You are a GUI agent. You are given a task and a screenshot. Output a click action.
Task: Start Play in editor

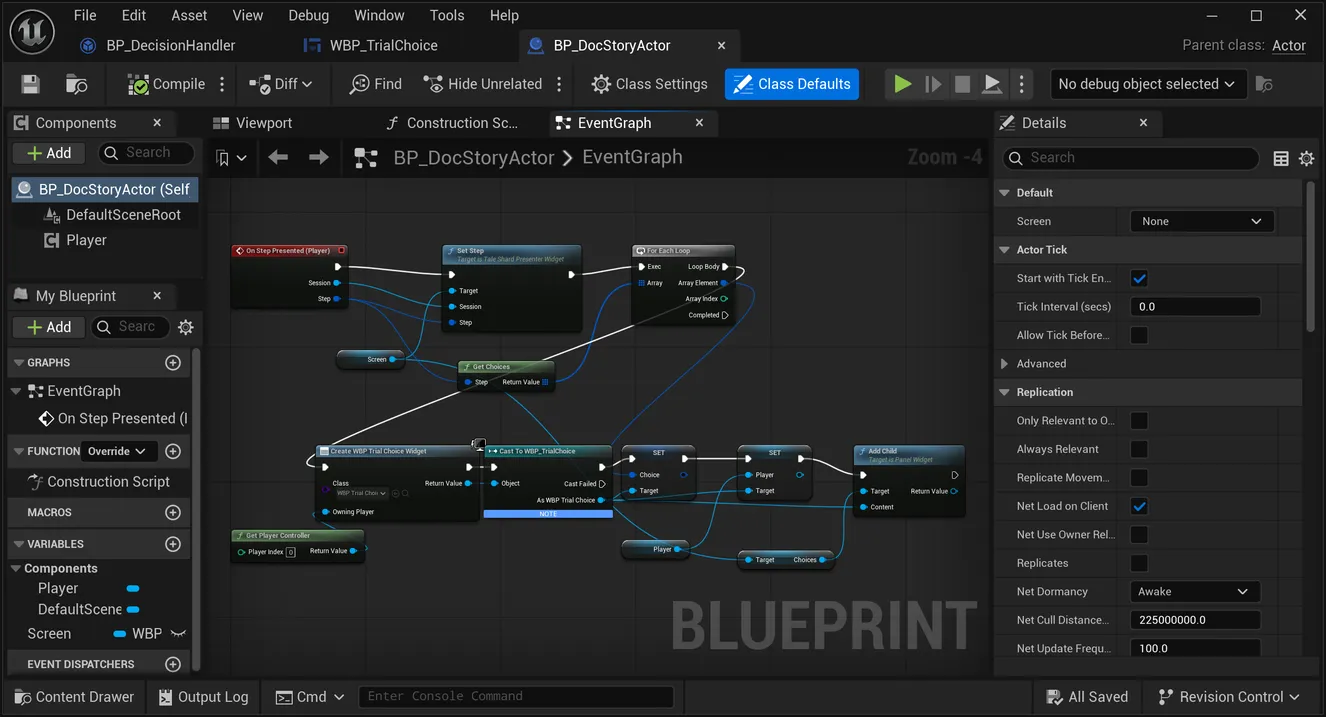903,84
